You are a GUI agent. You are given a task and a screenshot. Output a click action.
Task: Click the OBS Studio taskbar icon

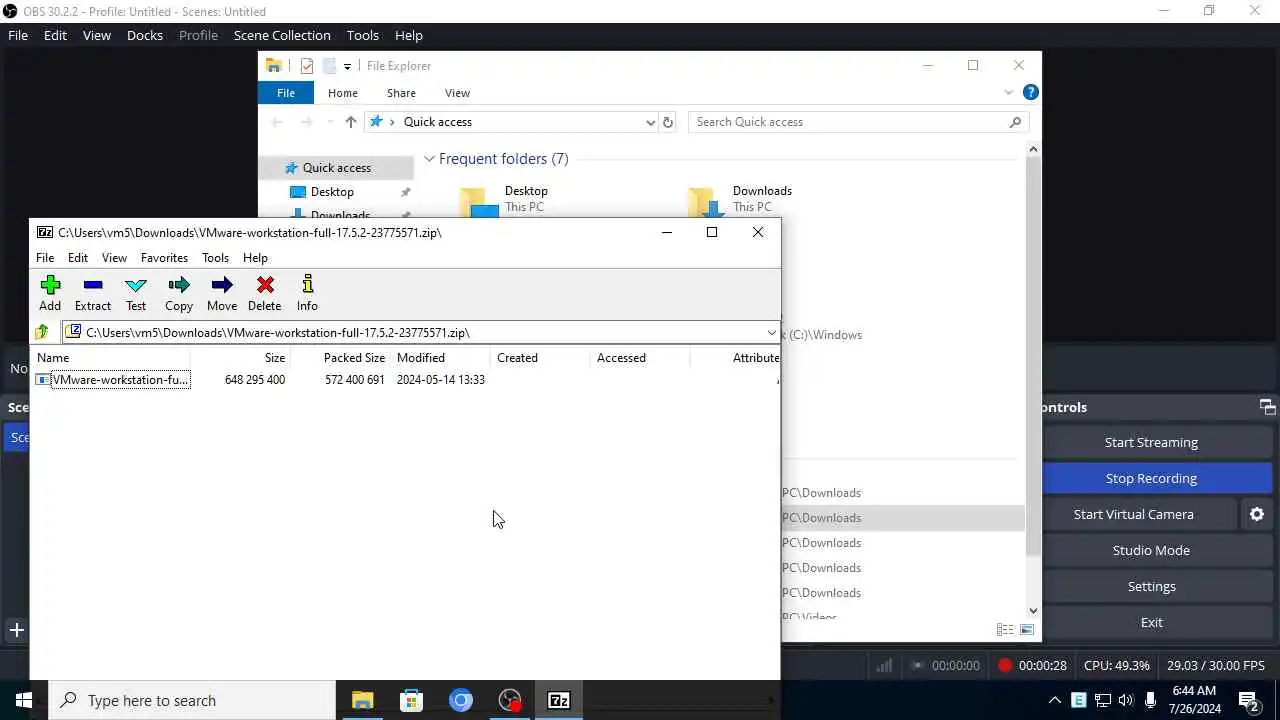(510, 700)
